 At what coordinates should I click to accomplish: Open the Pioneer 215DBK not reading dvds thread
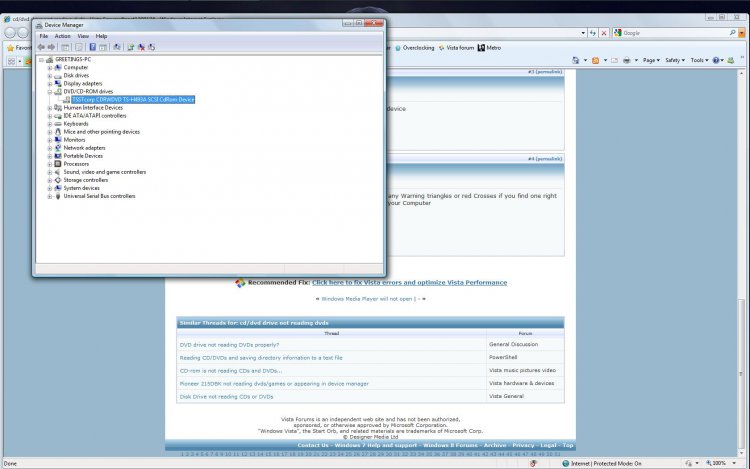coord(274,383)
